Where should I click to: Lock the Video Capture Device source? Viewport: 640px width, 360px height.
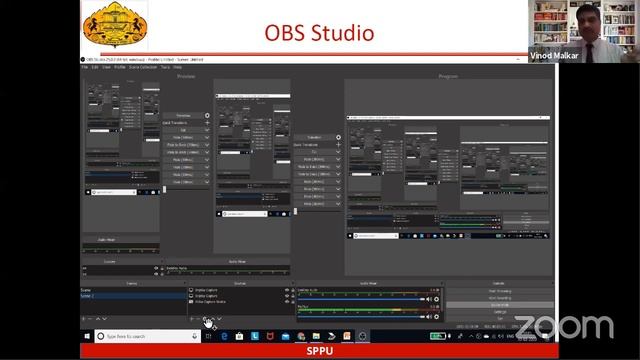tap(293, 302)
